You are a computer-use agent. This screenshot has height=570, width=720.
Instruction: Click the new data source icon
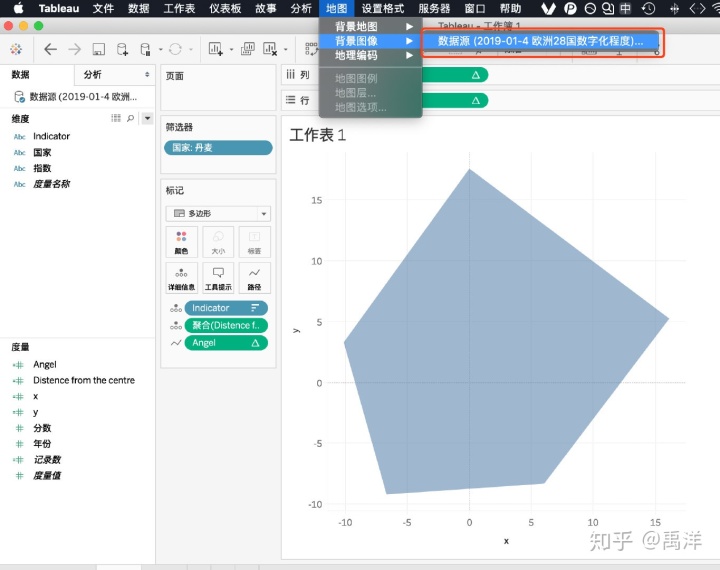[122, 49]
